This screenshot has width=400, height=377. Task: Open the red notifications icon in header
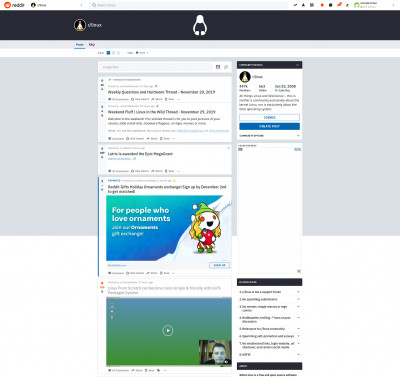pos(322,5)
